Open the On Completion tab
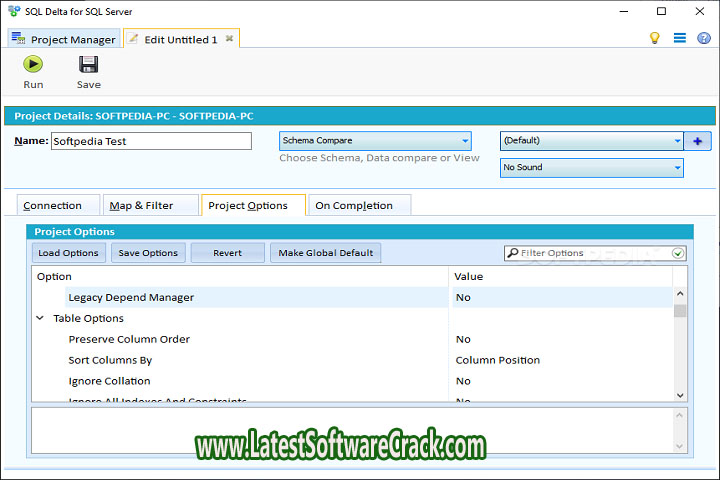720x480 pixels. click(x=354, y=205)
